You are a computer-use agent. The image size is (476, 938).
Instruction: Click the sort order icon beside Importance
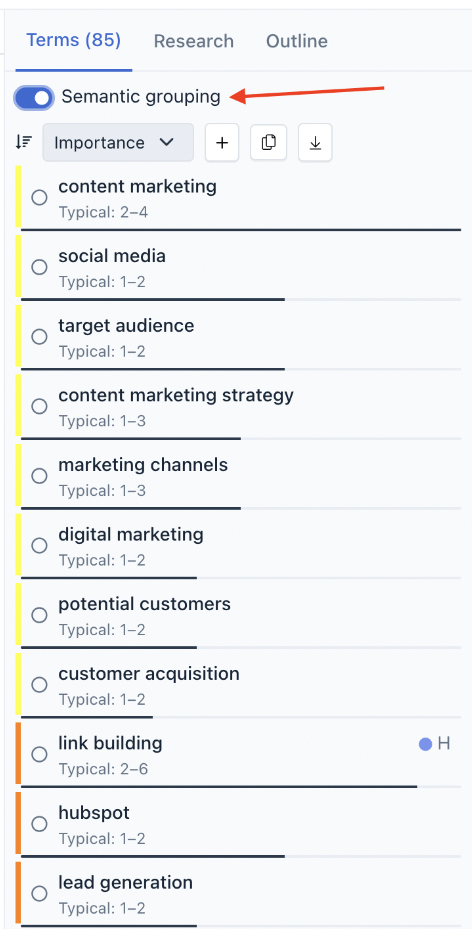[x=24, y=142]
